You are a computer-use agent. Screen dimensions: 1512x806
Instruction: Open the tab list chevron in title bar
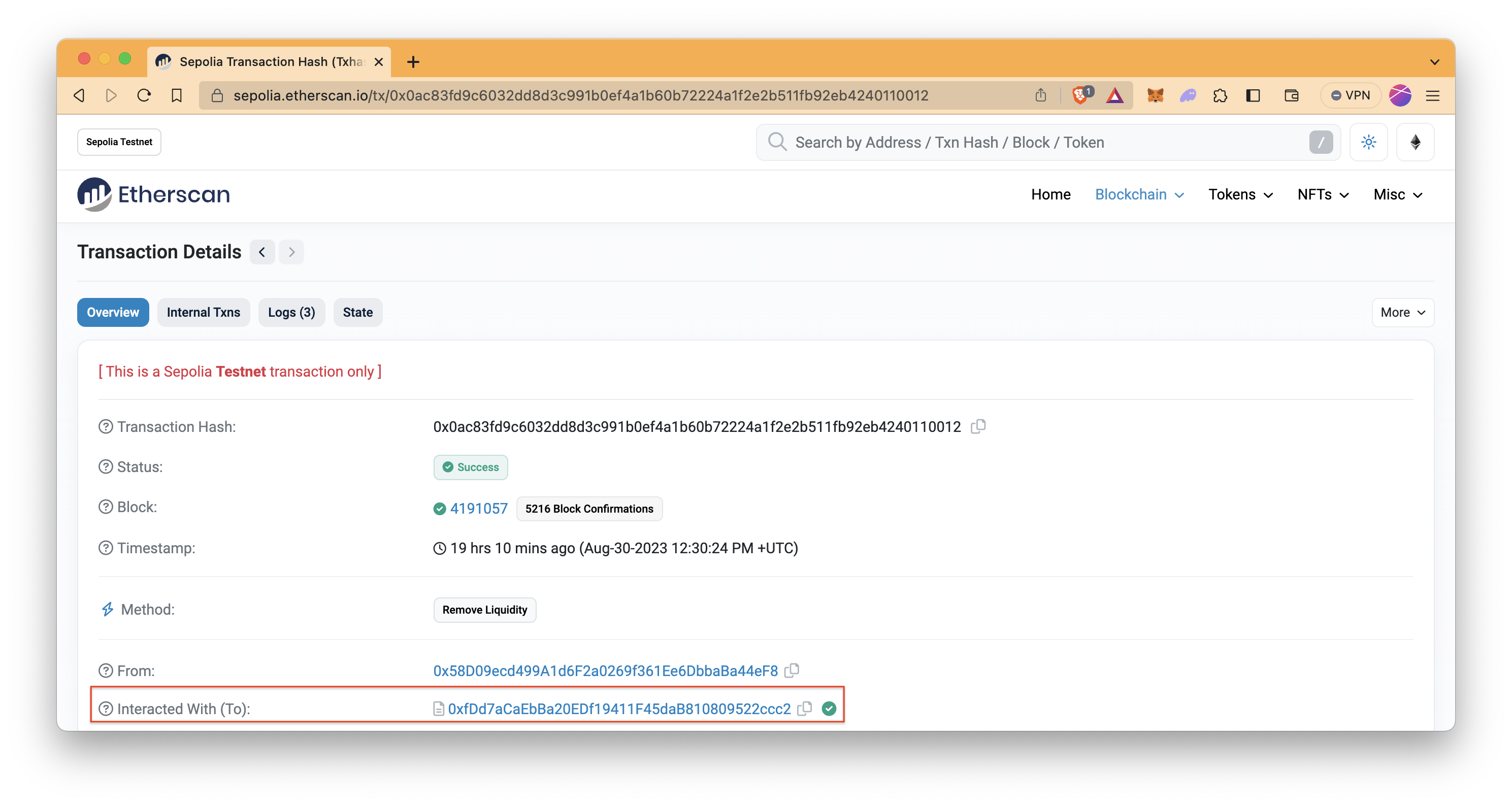(x=1434, y=61)
